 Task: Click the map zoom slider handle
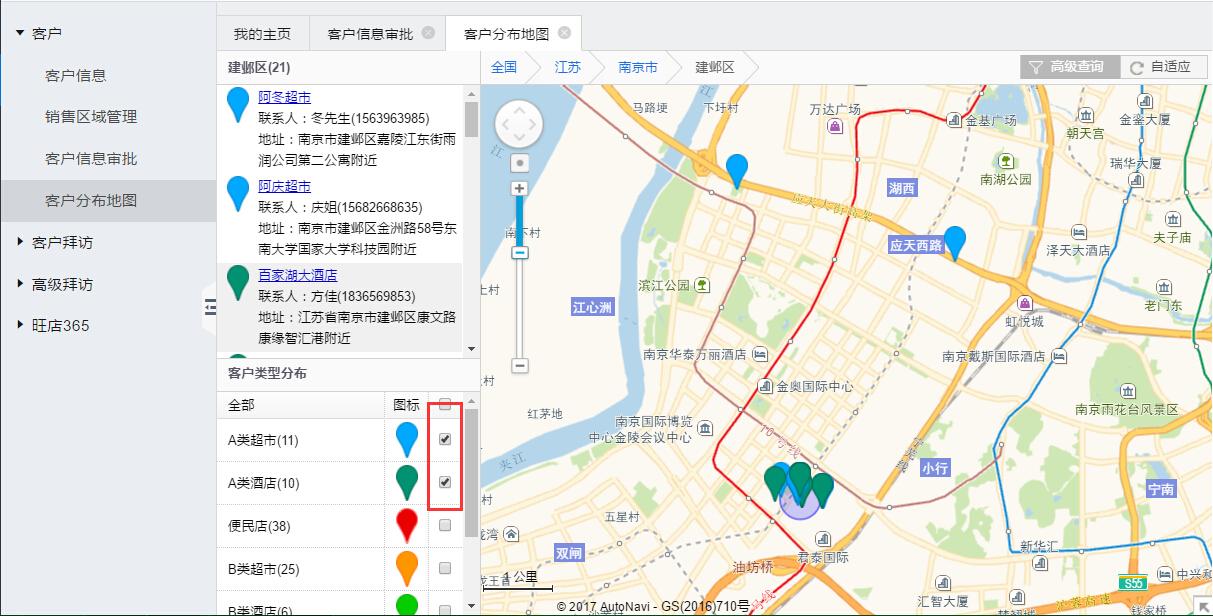point(519,253)
